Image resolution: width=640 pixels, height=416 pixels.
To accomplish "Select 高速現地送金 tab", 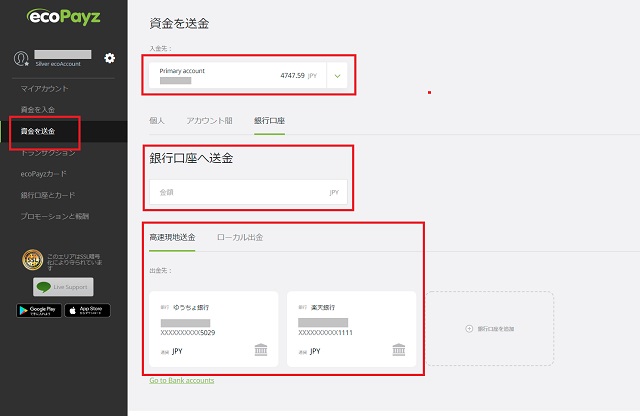I will click(x=172, y=237).
